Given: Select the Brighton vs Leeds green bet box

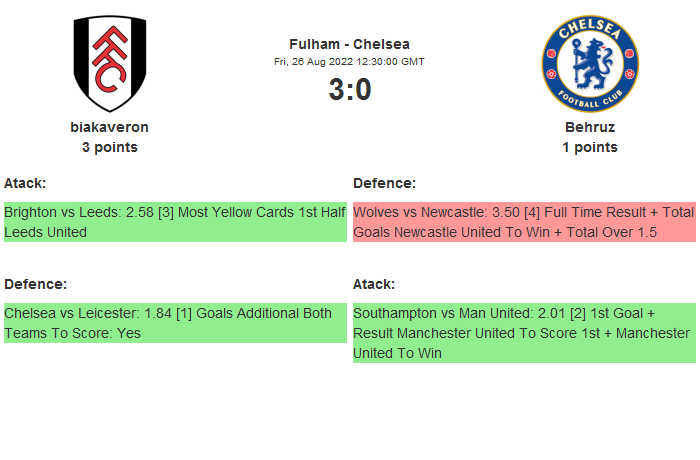Looking at the screenshot, I should (175, 222).
